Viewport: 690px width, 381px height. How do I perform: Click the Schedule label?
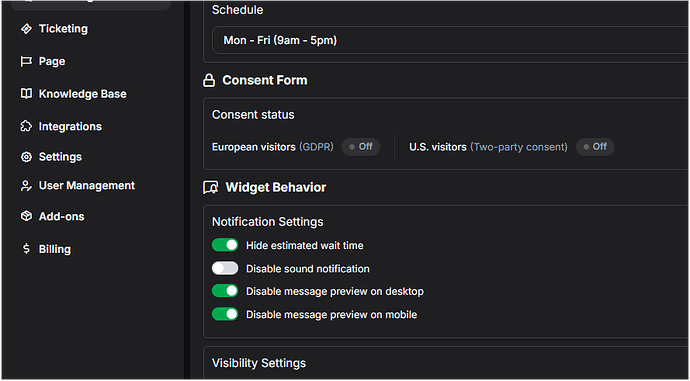click(x=237, y=10)
